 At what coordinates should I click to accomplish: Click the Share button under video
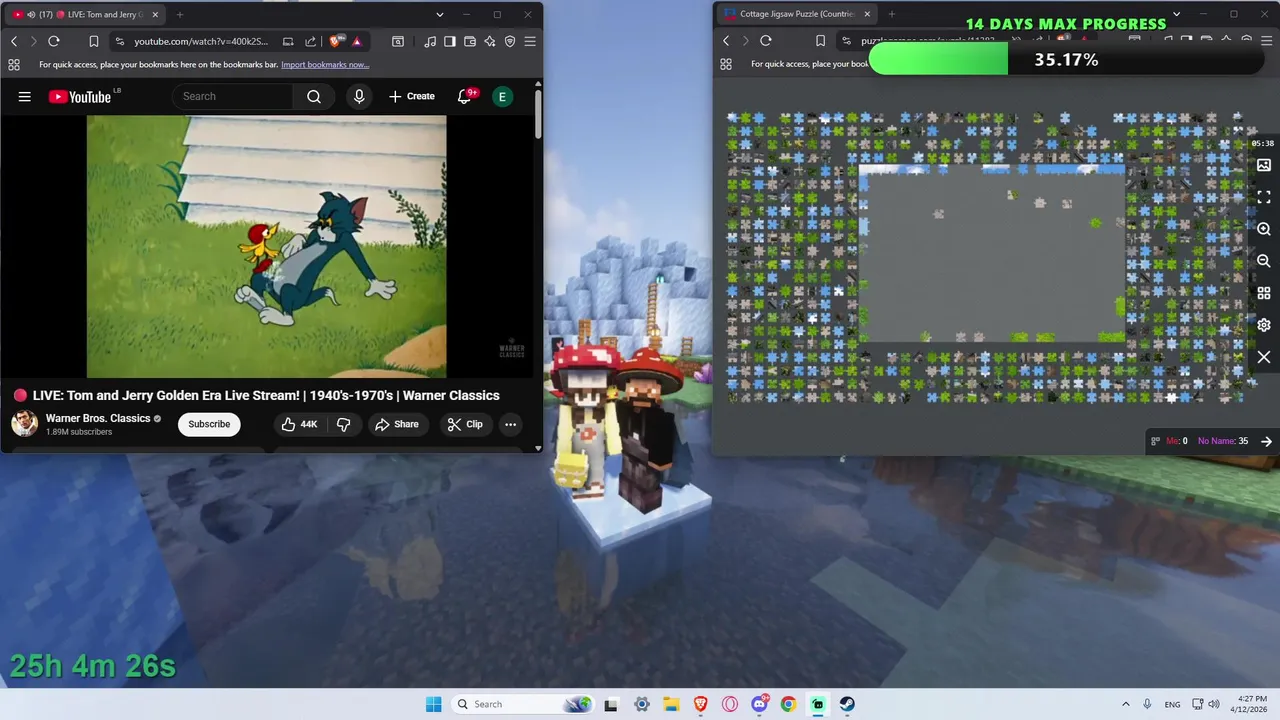(x=397, y=424)
